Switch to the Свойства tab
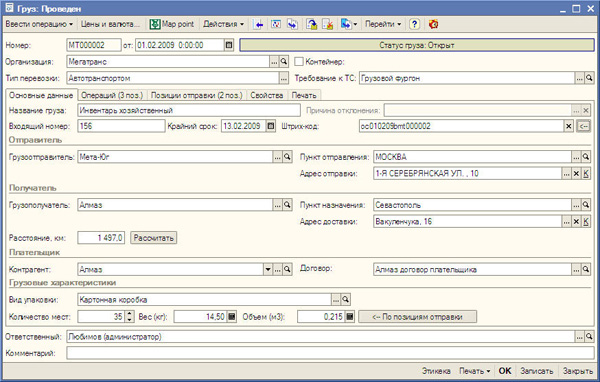Screen dimensions: 600x382 267,95
